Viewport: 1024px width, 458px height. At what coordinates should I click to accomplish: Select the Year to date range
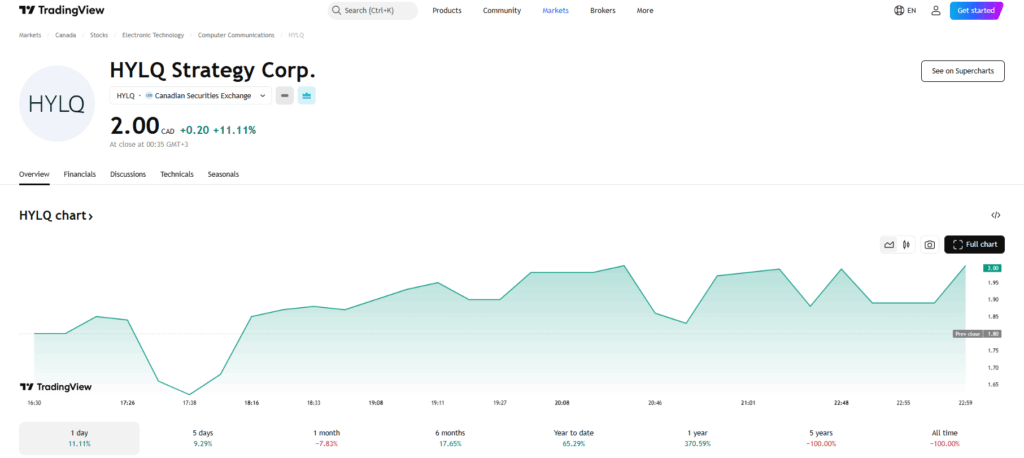point(573,438)
